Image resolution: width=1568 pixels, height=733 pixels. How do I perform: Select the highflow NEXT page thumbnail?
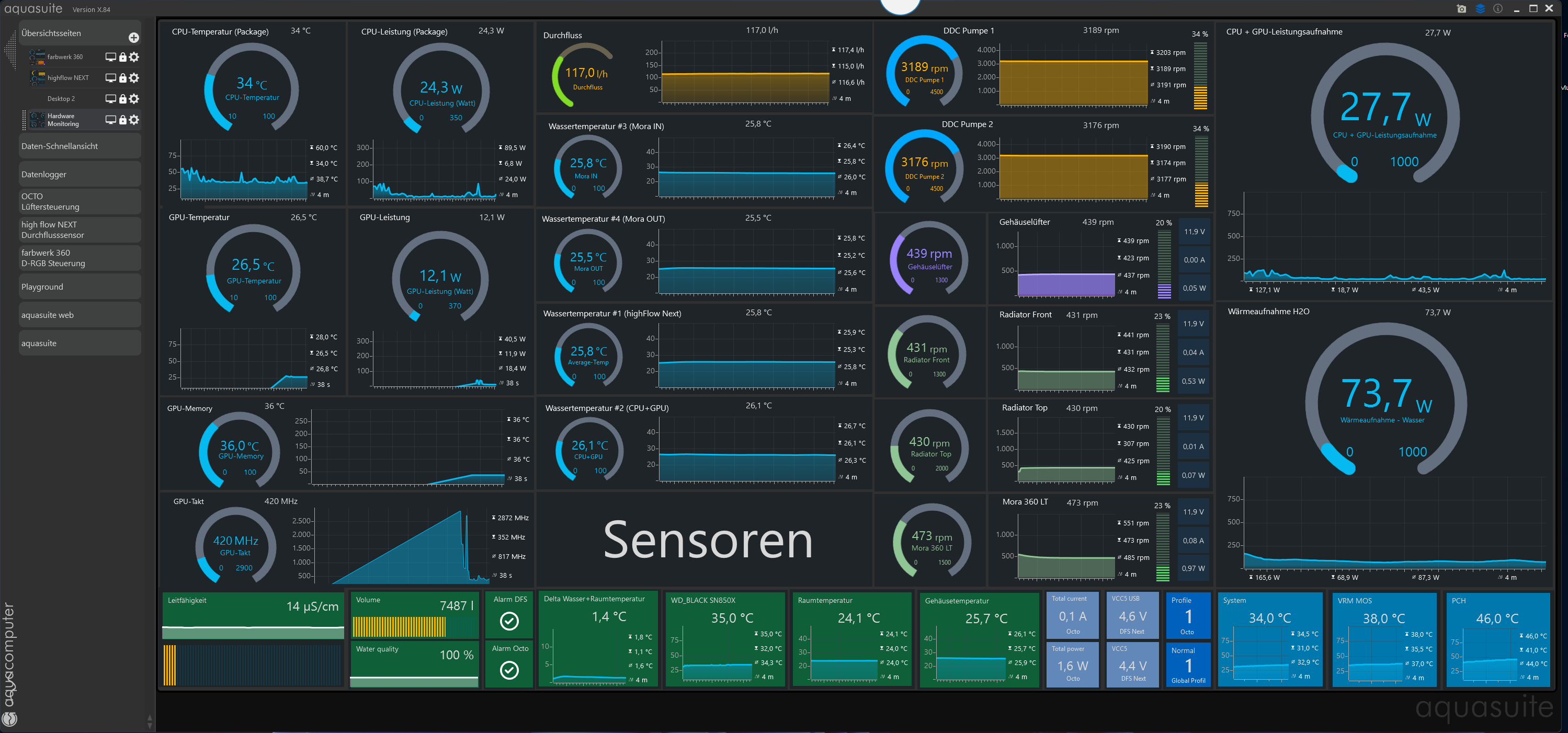(x=38, y=78)
